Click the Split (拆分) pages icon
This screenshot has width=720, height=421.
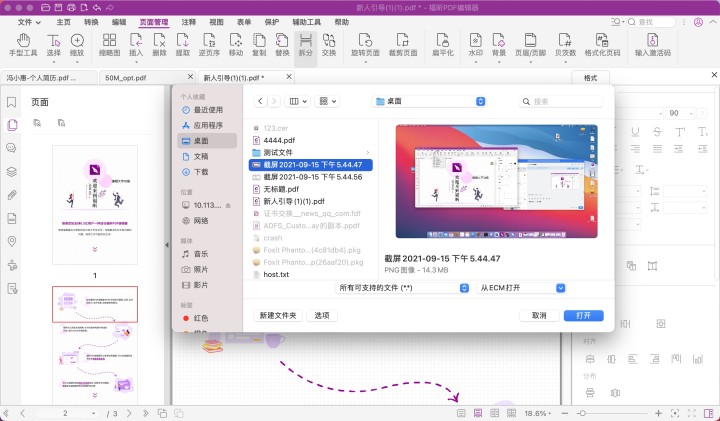[x=304, y=45]
